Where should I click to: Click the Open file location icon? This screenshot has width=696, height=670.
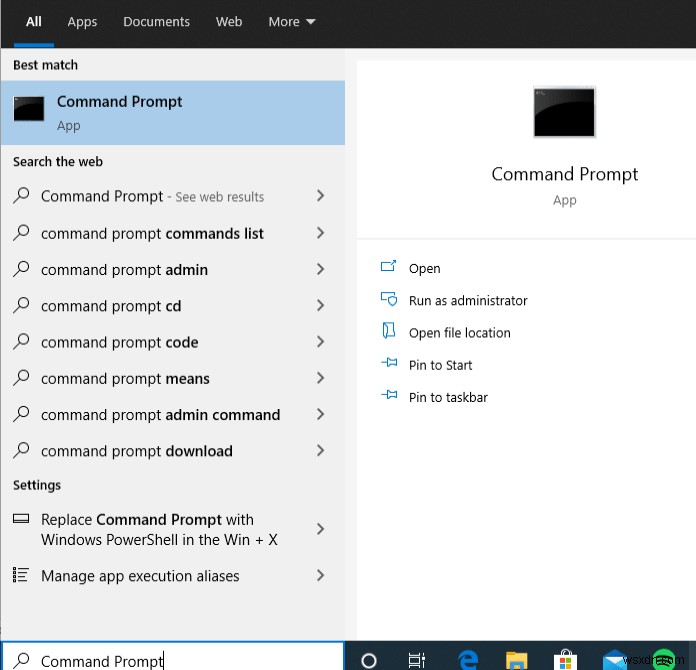(389, 331)
